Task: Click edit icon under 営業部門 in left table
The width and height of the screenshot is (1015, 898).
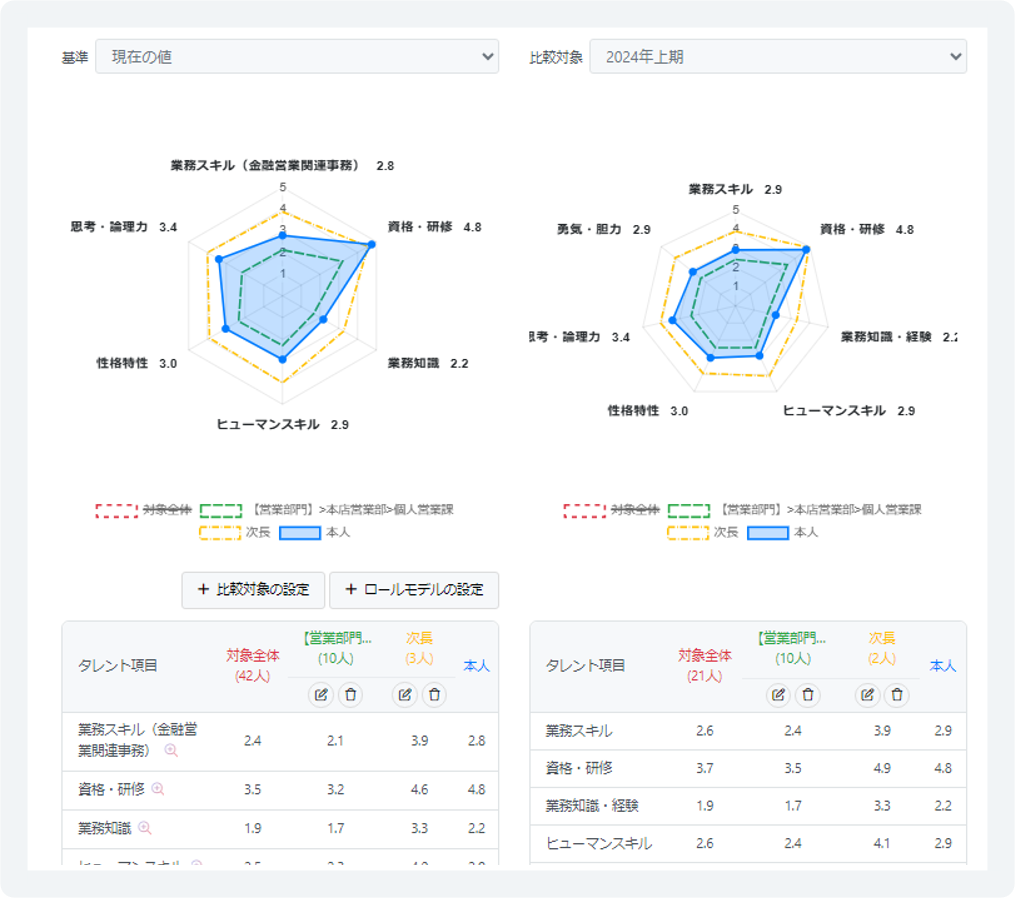Action: 320,695
